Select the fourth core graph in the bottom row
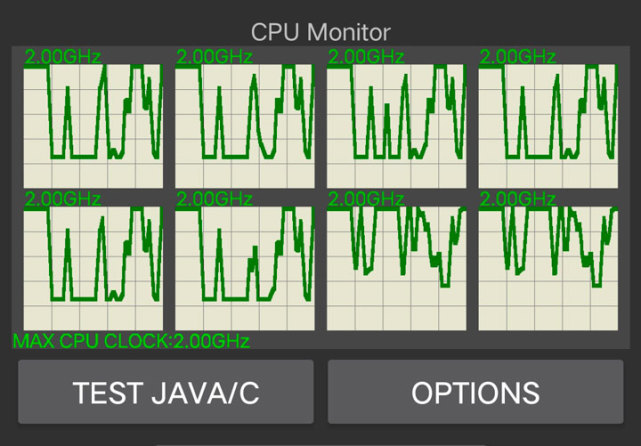Viewport: 641px width, 446px height. pyautogui.click(x=548, y=268)
